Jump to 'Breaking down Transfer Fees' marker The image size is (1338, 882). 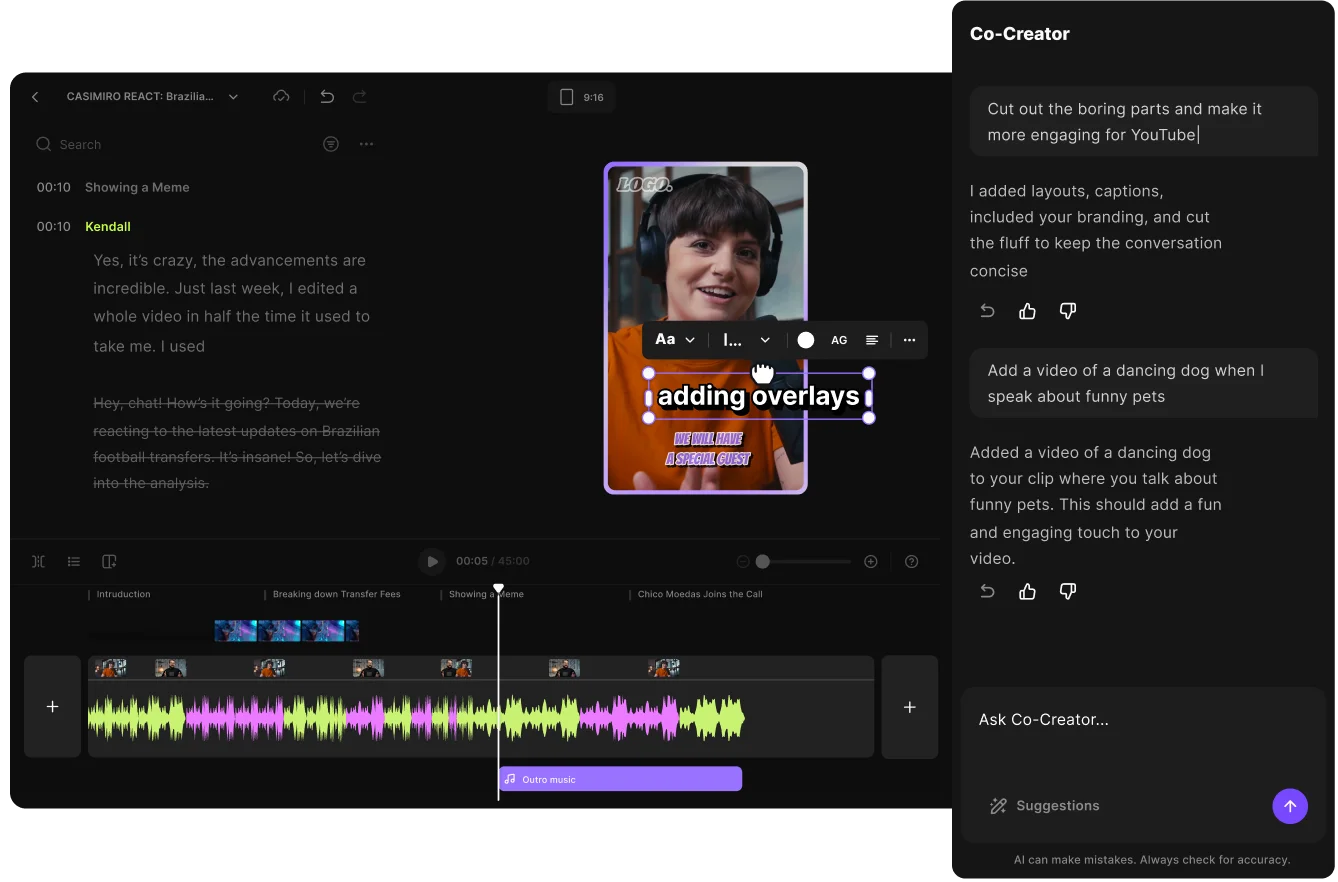(336, 594)
